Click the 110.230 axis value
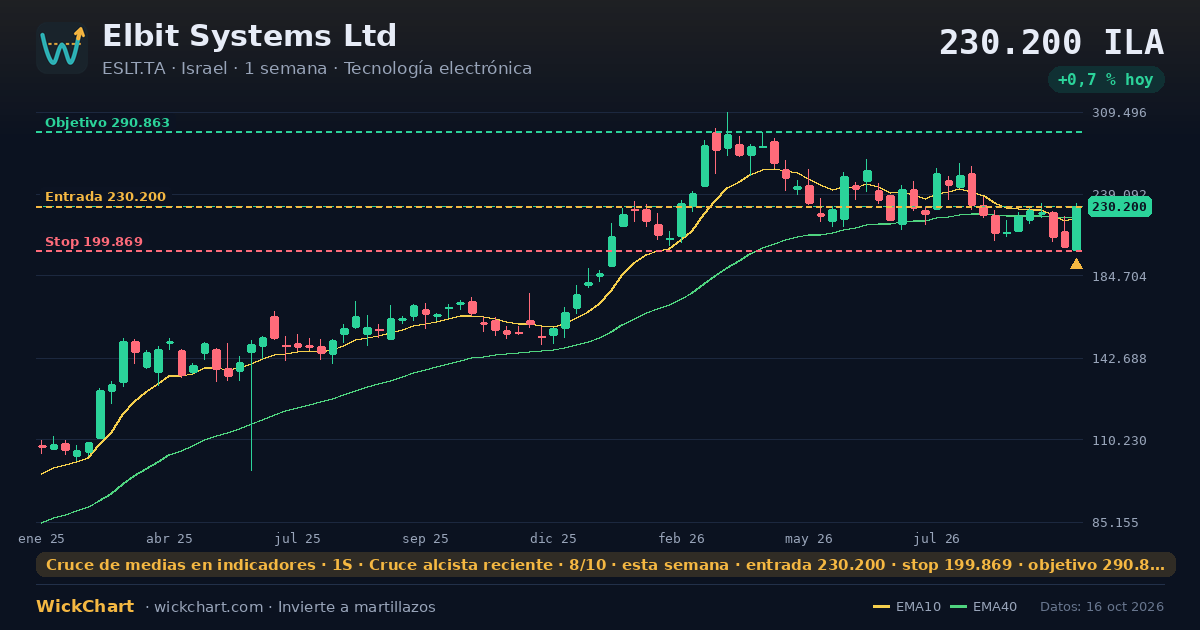Screen dimensions: 1200x630 point(1120,441)
